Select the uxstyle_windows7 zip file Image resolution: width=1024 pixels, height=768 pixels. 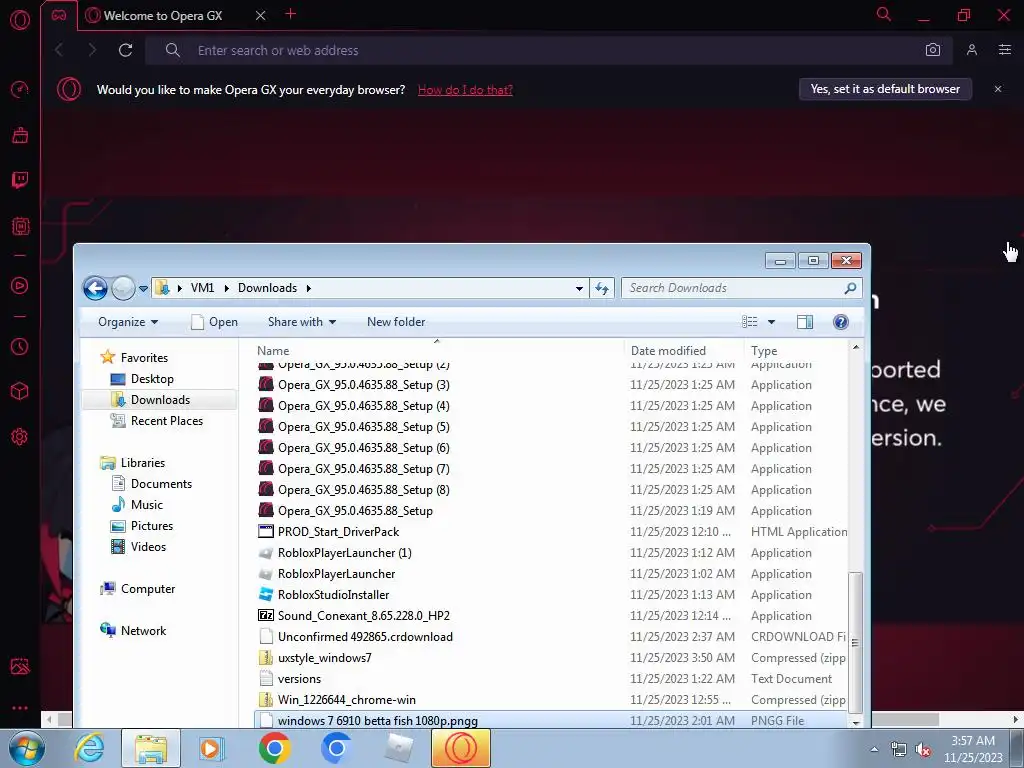pyautogui.click(x=325, y=658)
